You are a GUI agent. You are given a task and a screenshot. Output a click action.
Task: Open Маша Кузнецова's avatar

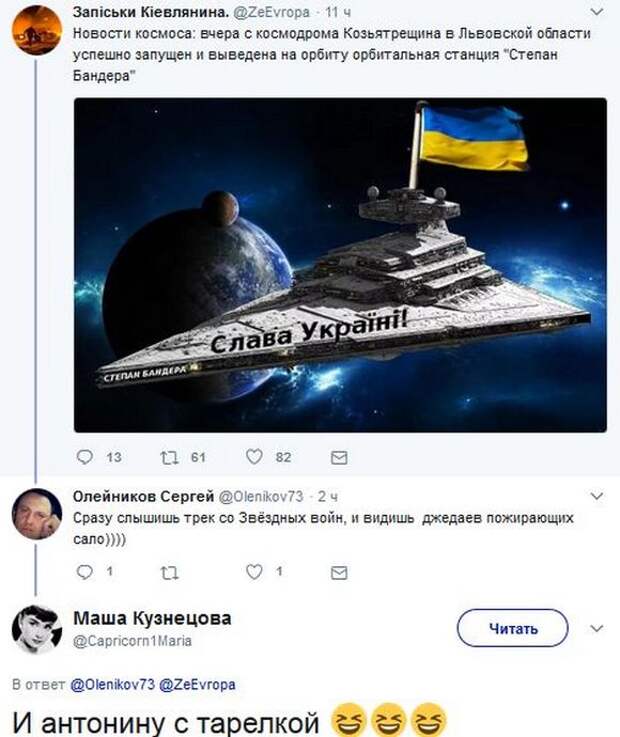37,629
